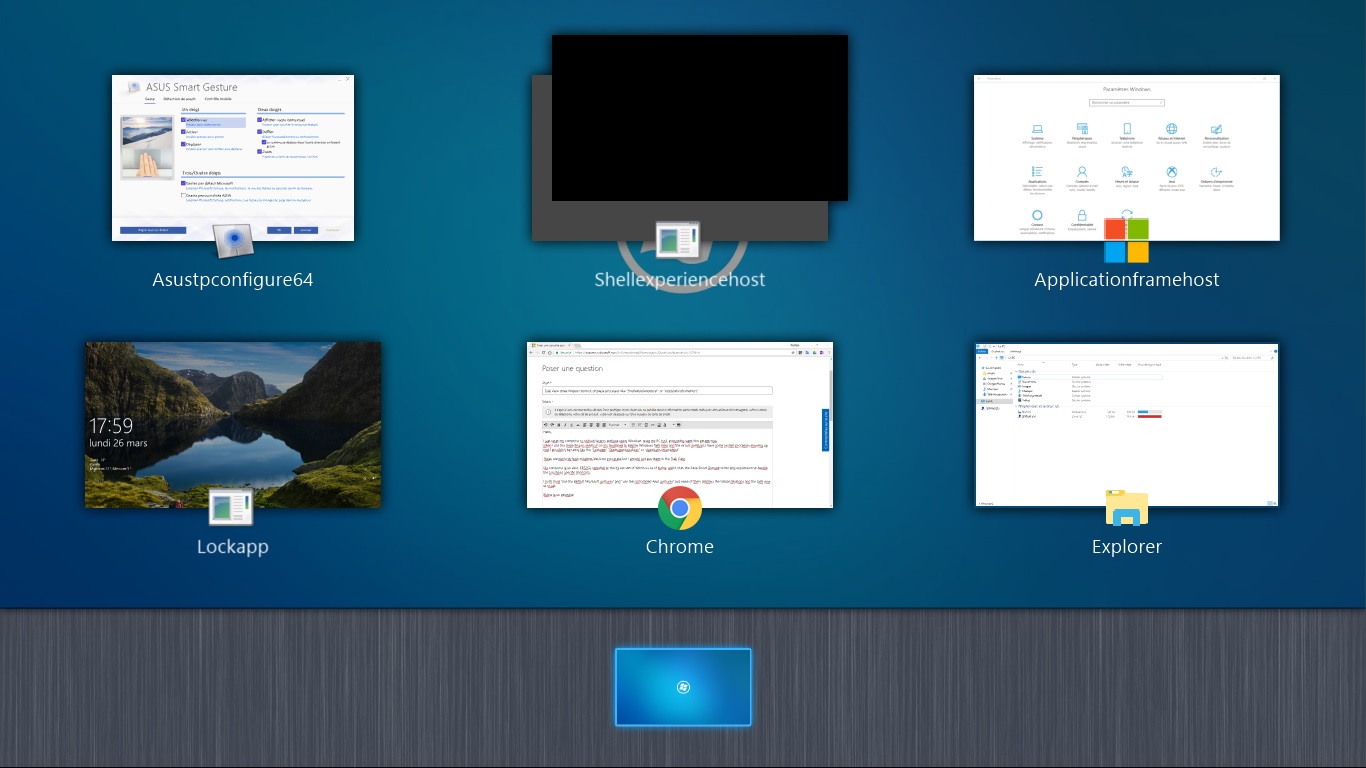
Task: Select the Shellexperiencehost label
Action: coord(680,280)
